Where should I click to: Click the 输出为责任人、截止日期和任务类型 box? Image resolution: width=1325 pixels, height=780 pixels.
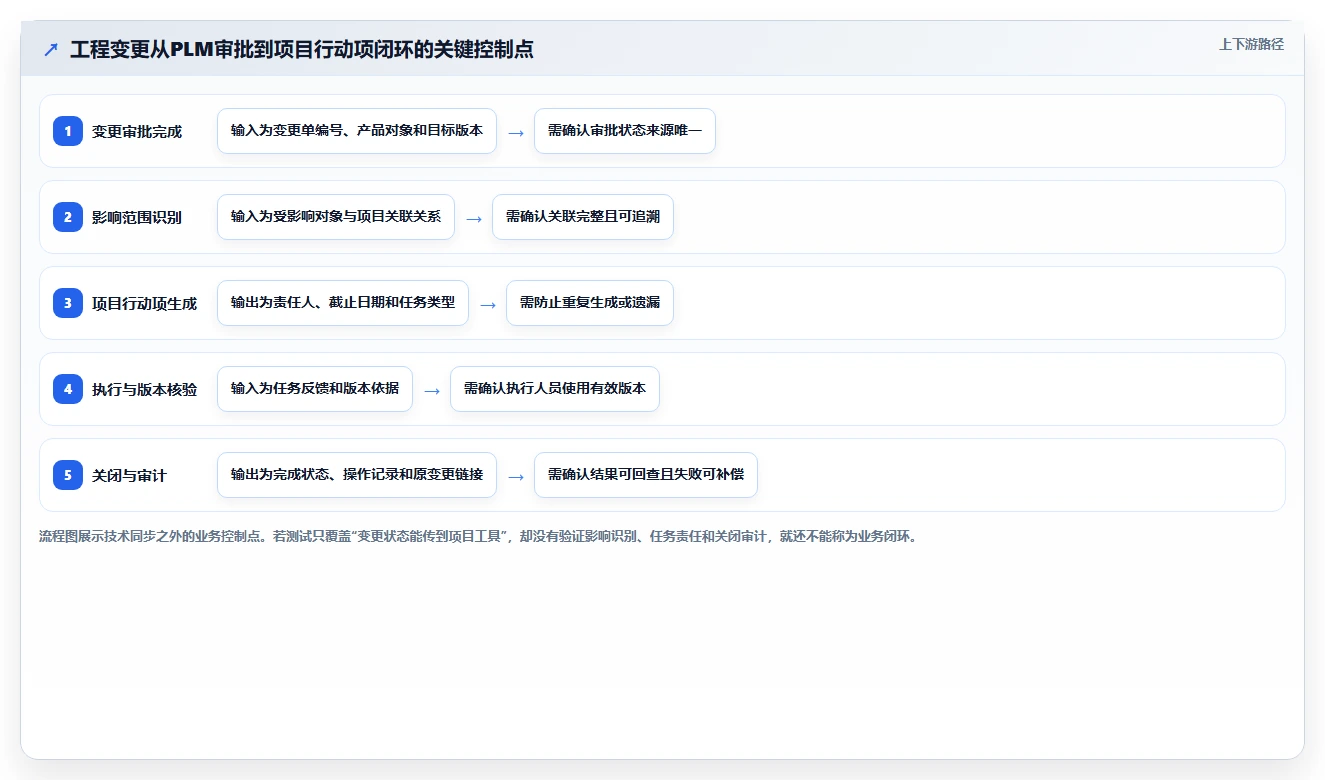tap(343, 303)
